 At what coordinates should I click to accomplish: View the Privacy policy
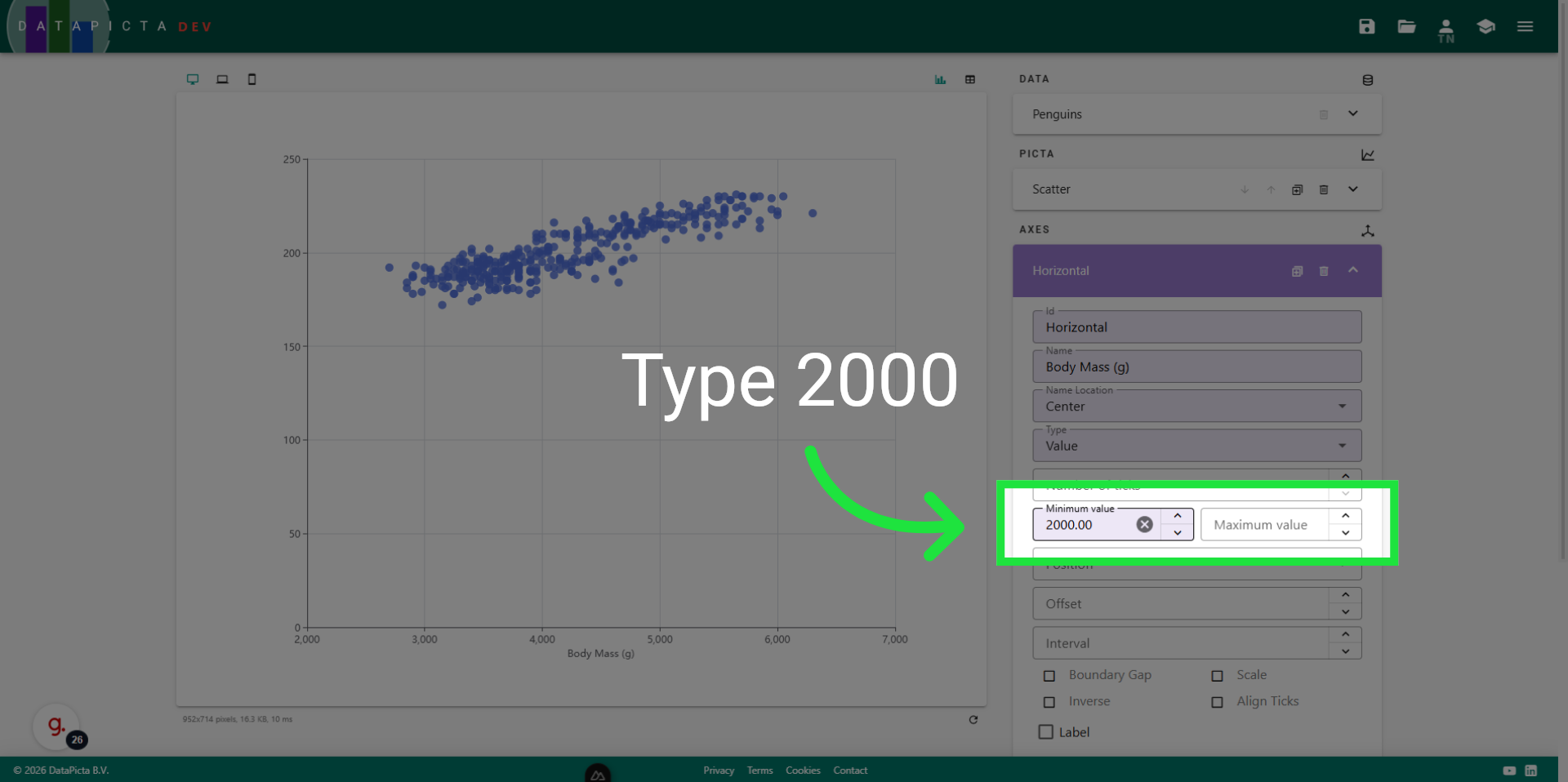point(719,770)
